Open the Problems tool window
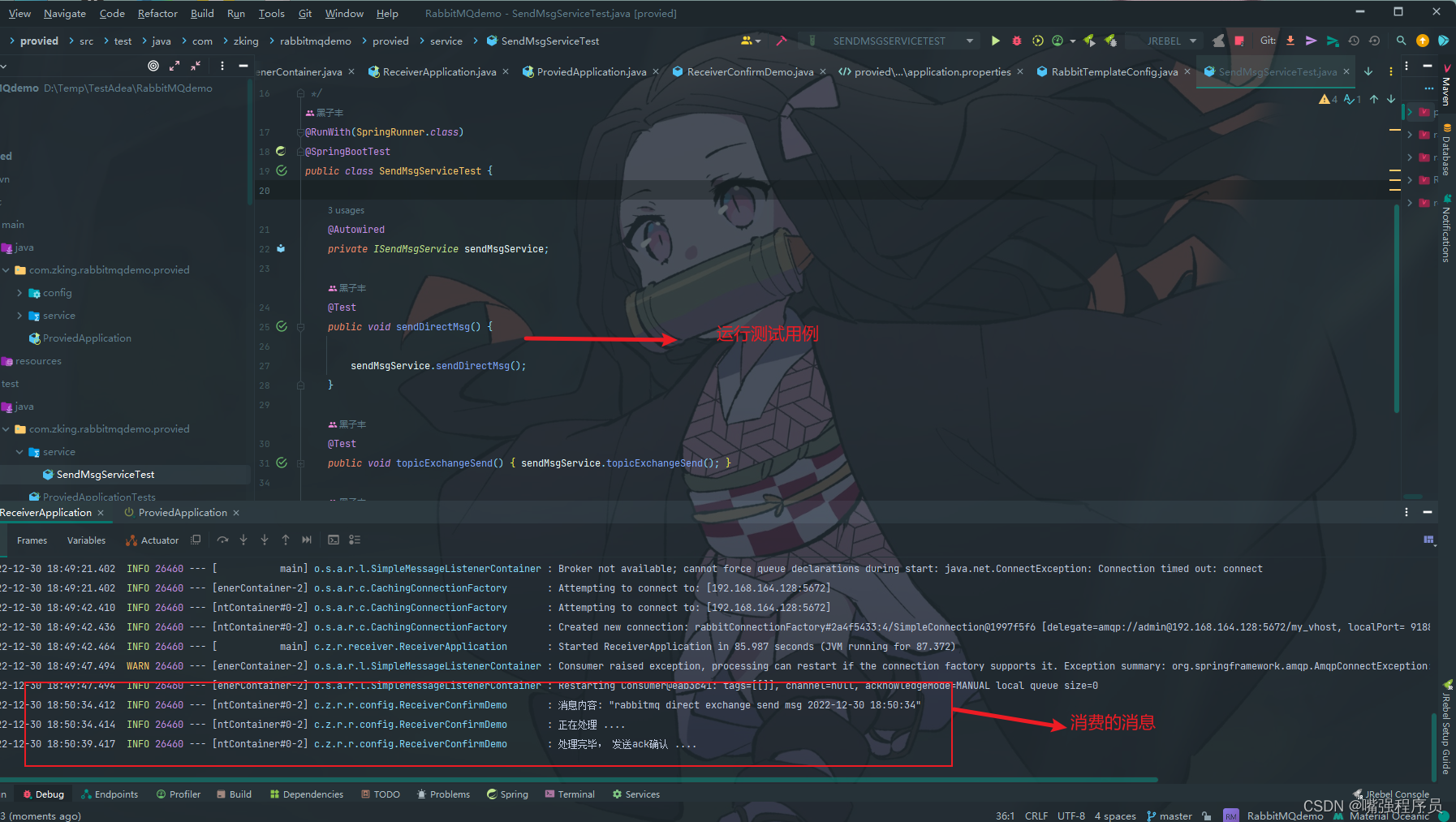 [443, 794]
